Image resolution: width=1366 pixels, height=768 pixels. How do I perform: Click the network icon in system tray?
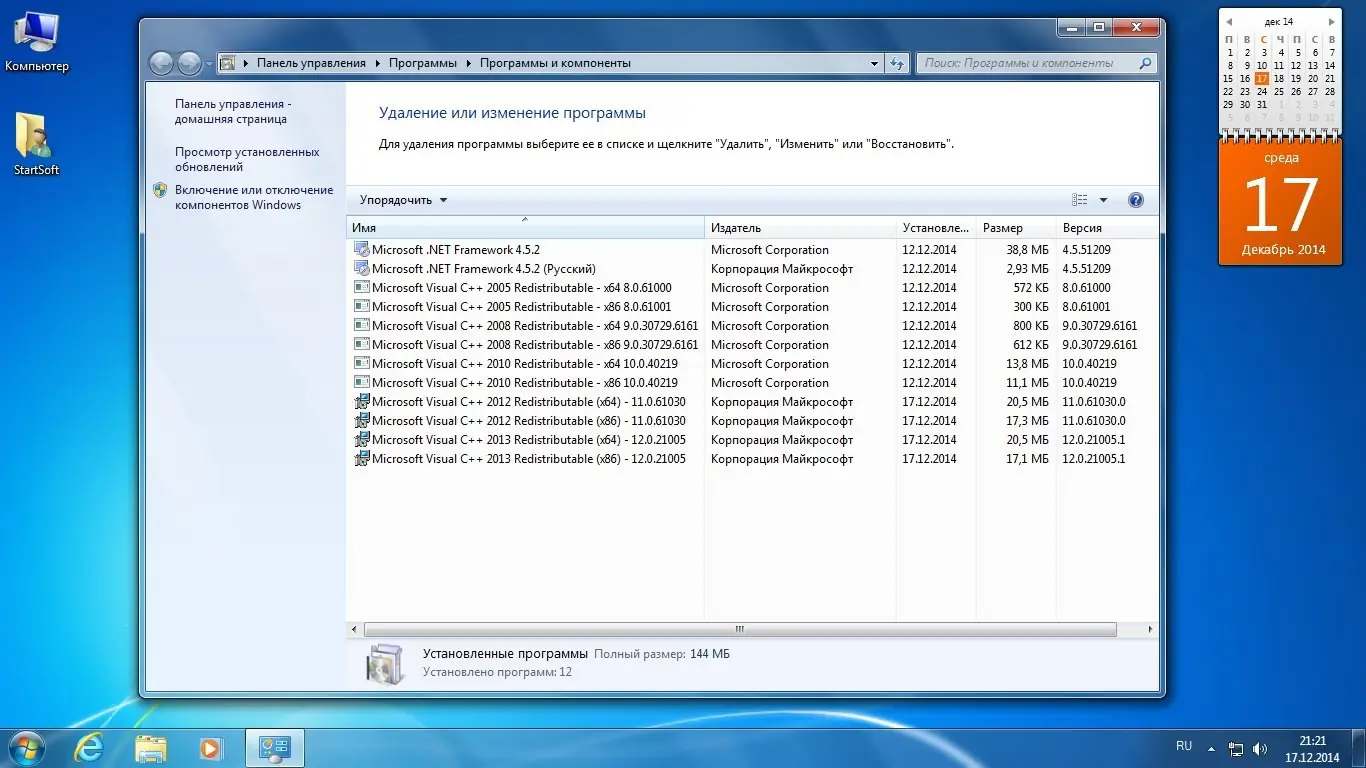(x=1236, y=748)
